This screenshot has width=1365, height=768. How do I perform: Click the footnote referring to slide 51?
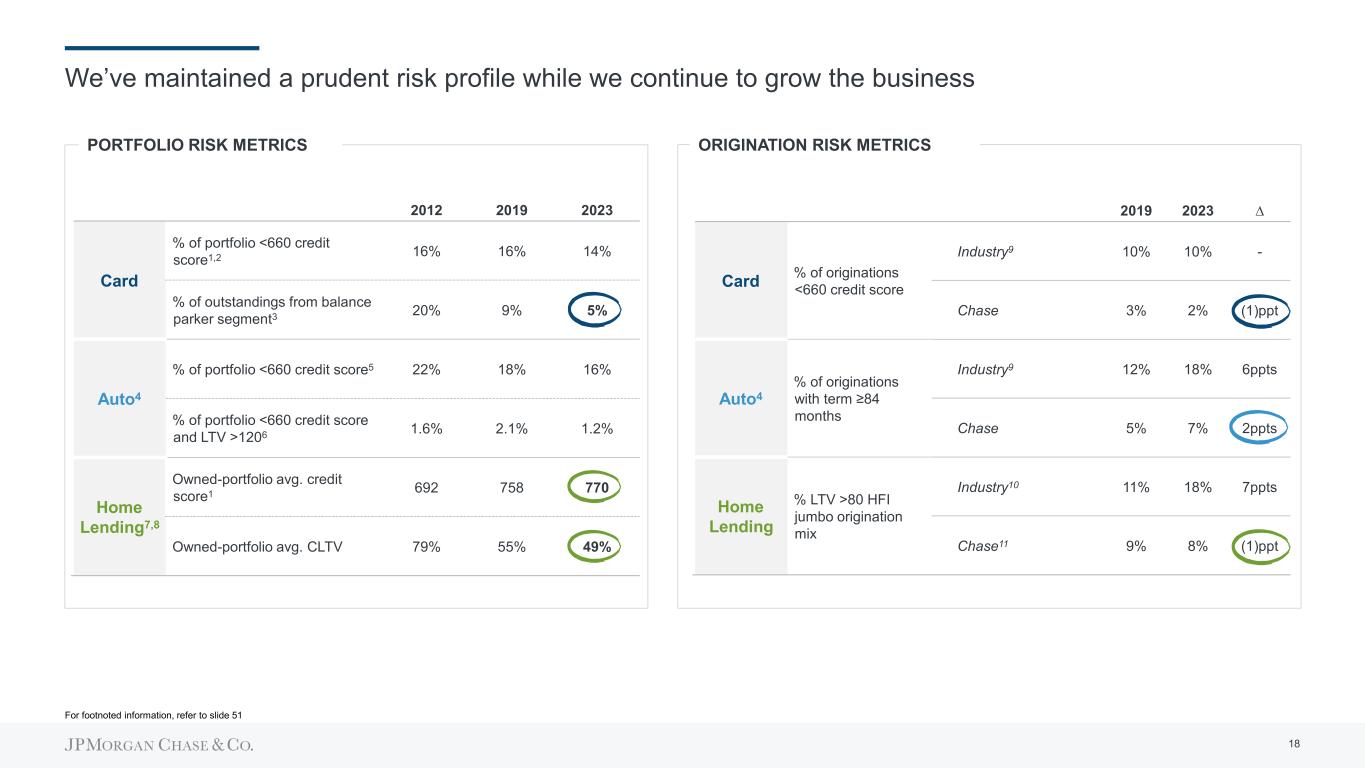click(153, 714)
